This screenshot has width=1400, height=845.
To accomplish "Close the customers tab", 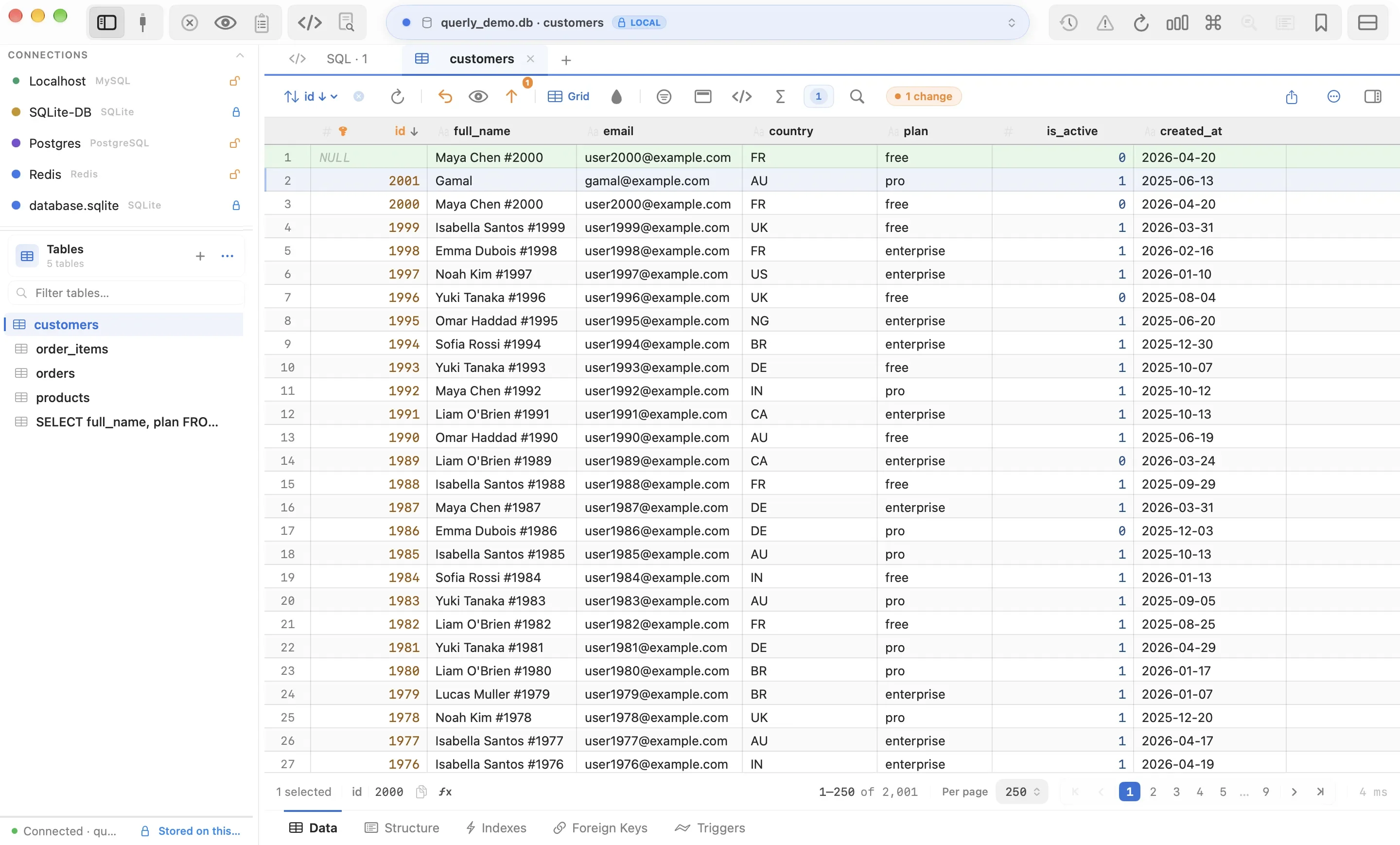I will tap(530, 58).
